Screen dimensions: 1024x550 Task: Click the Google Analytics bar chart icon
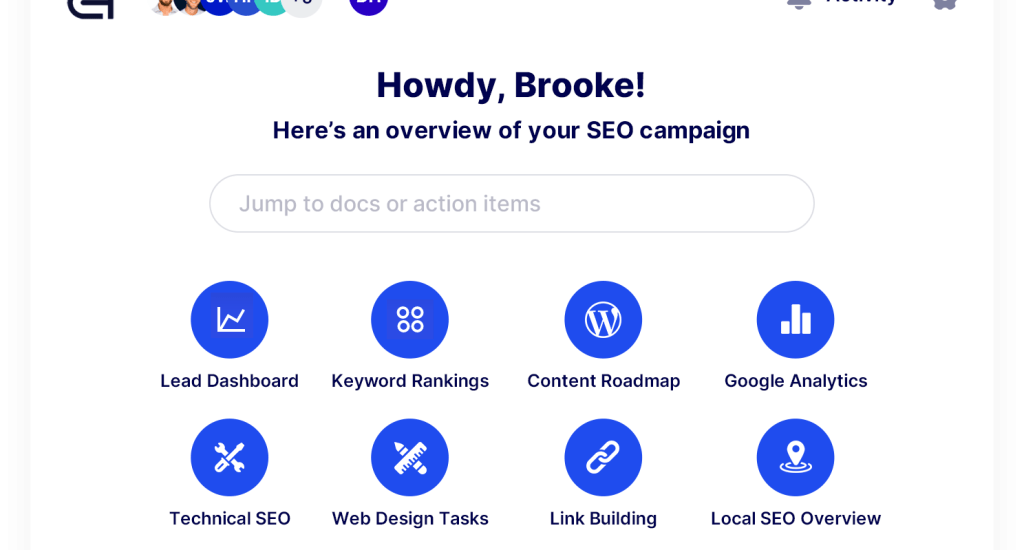pos(796,320)
